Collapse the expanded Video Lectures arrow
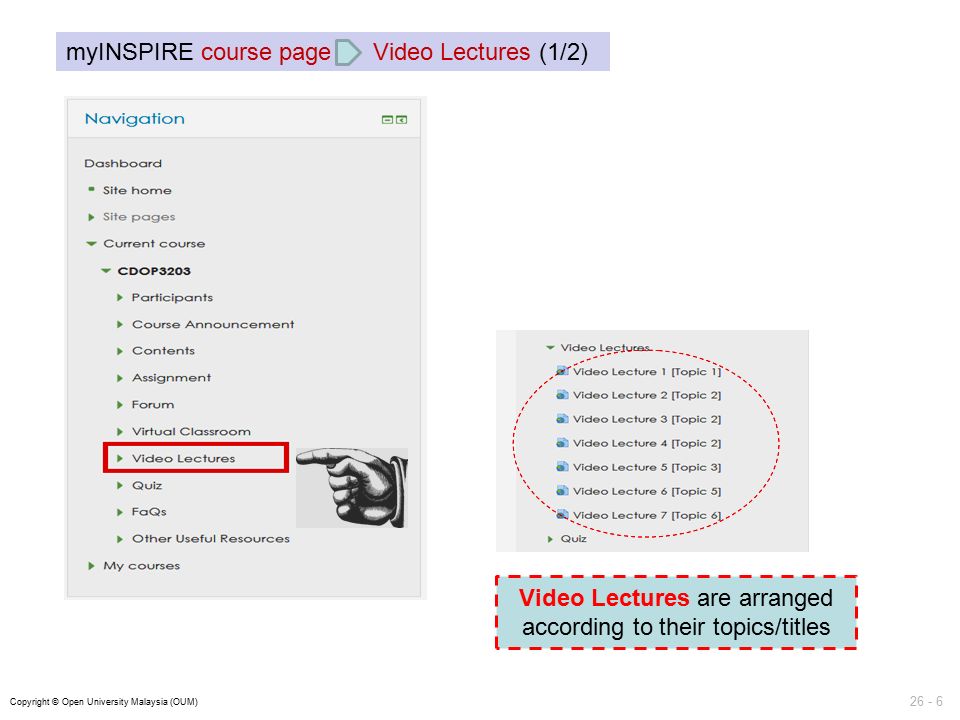This screenshot has width=960, height=720. (550, 348)
